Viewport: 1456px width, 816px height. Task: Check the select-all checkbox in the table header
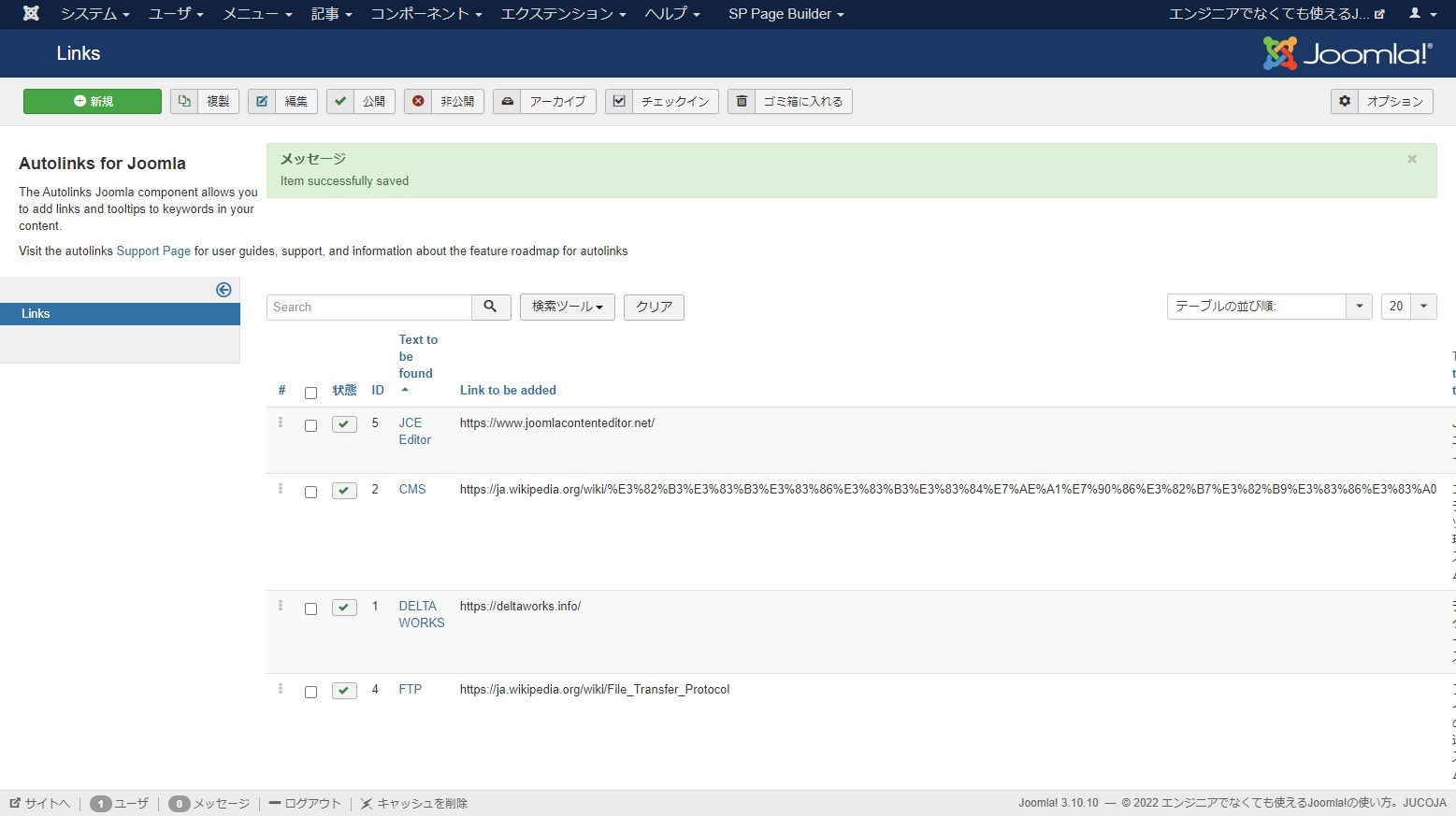coord(310,393)
